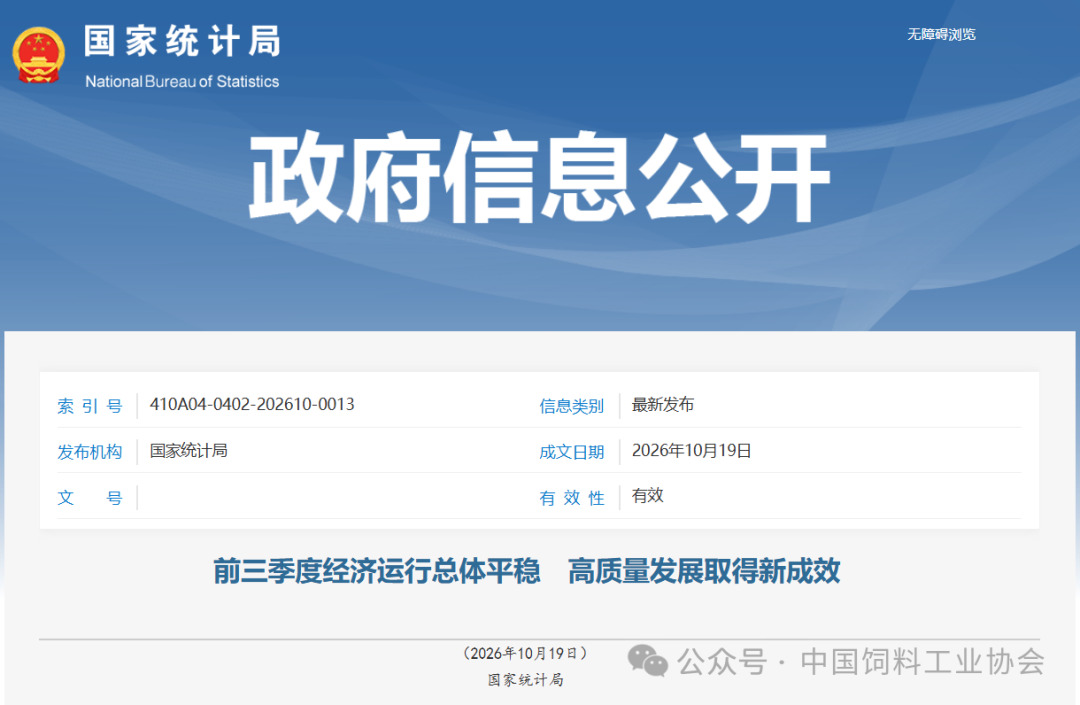Click the 成文日期 label
The height and width of the screenshot is (705, 1080).
point(572,452)
